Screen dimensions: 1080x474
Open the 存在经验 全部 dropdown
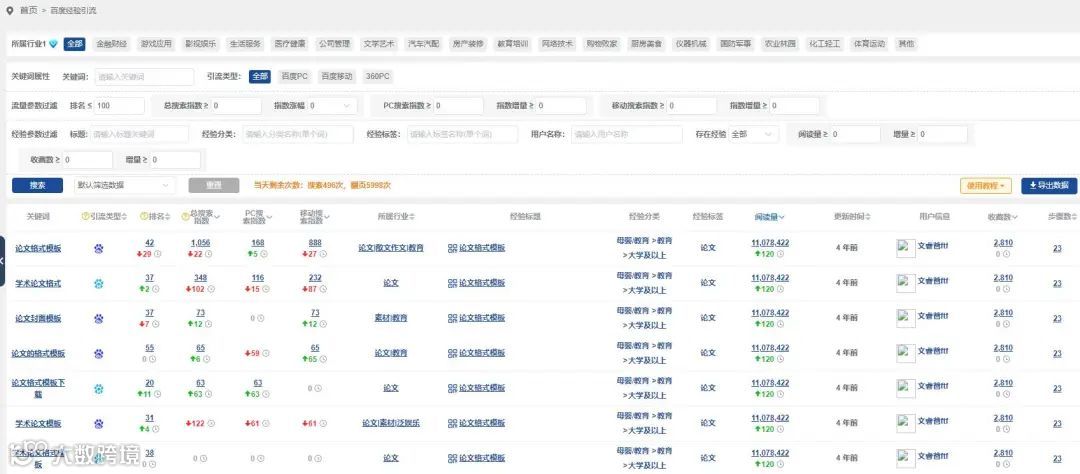click(754, 134)
